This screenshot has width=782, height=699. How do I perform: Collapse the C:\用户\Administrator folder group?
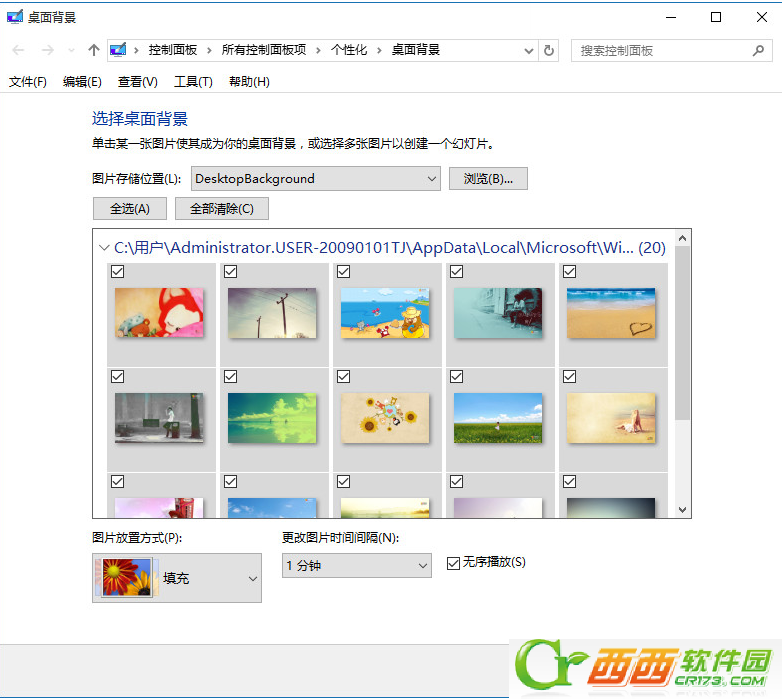[x=104, y=248]
